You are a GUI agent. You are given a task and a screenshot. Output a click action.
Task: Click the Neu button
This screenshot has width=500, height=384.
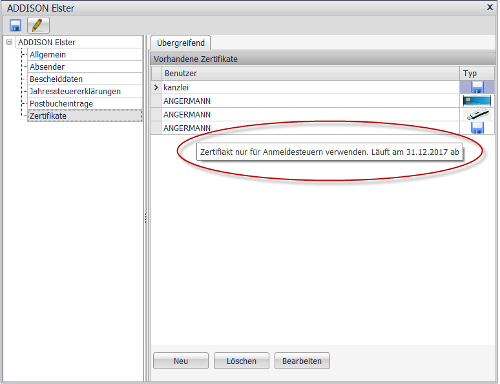click(x=181, y=361)
